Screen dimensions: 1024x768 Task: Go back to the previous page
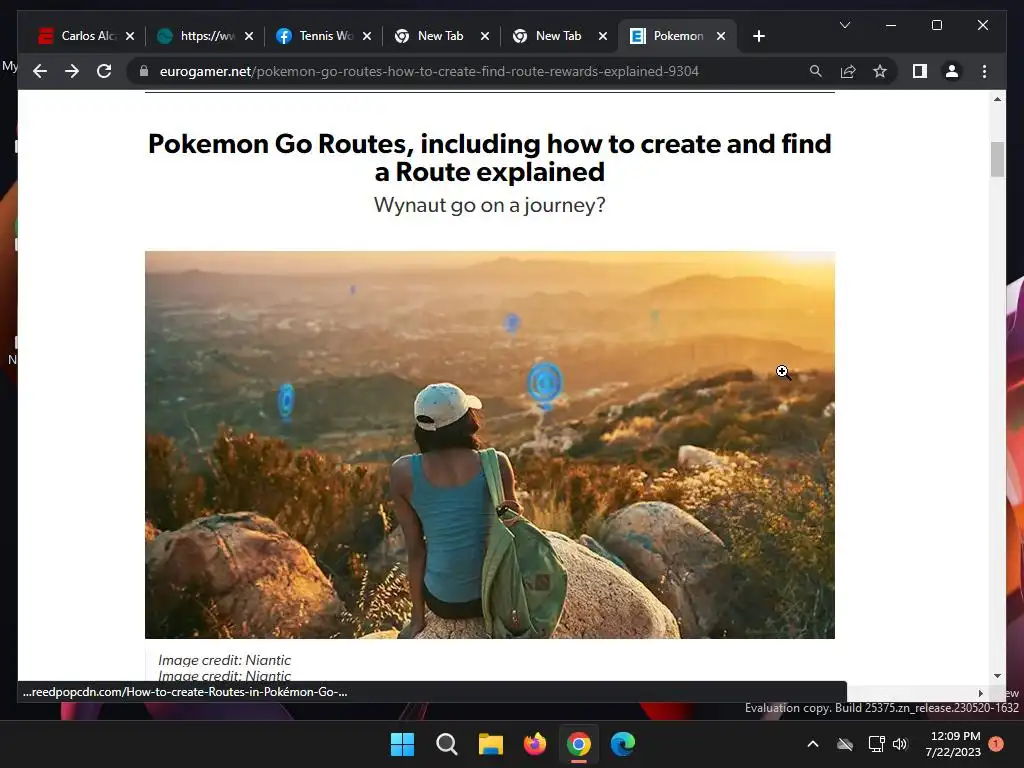[x=40, y=71]
